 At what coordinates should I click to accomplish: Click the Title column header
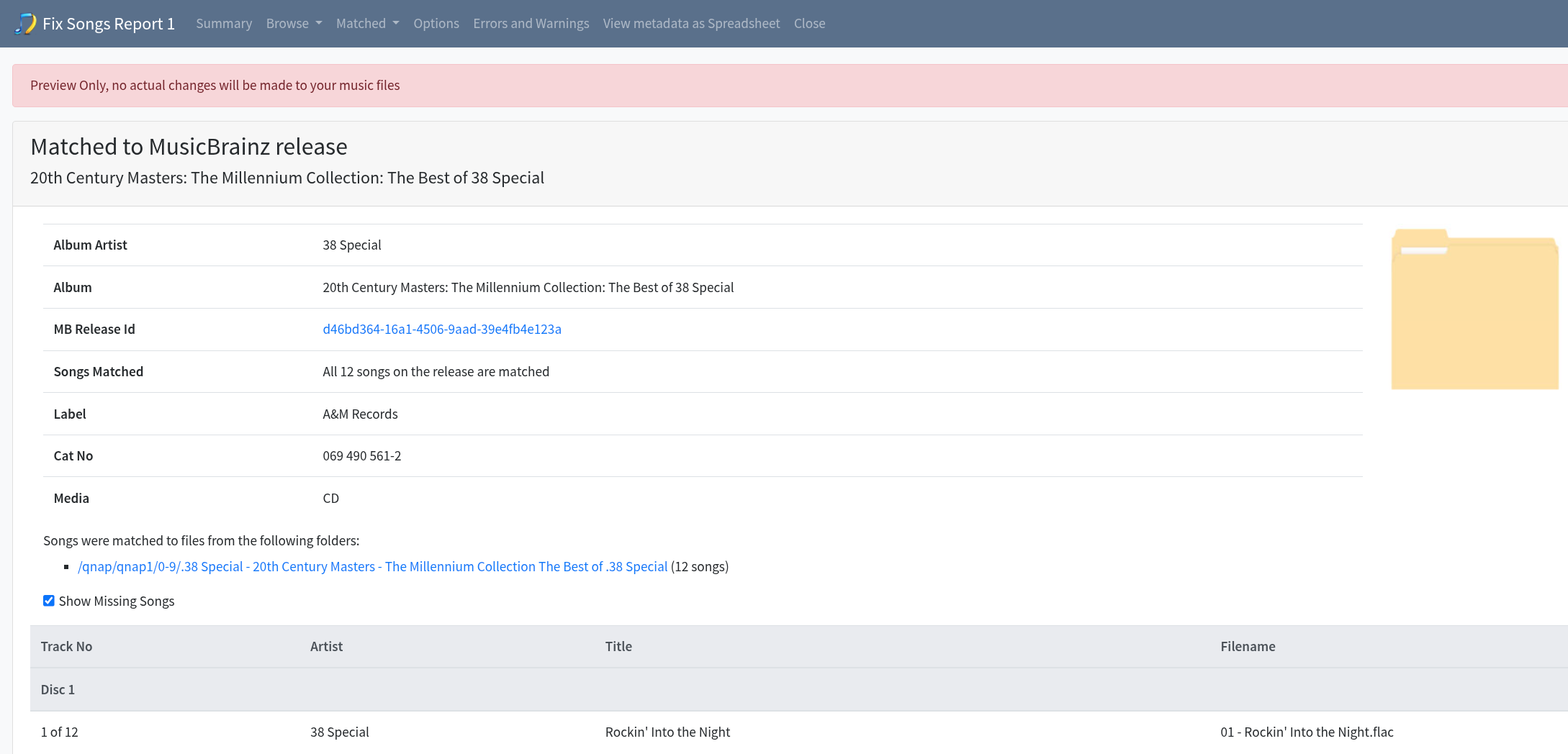click(618, 647)
